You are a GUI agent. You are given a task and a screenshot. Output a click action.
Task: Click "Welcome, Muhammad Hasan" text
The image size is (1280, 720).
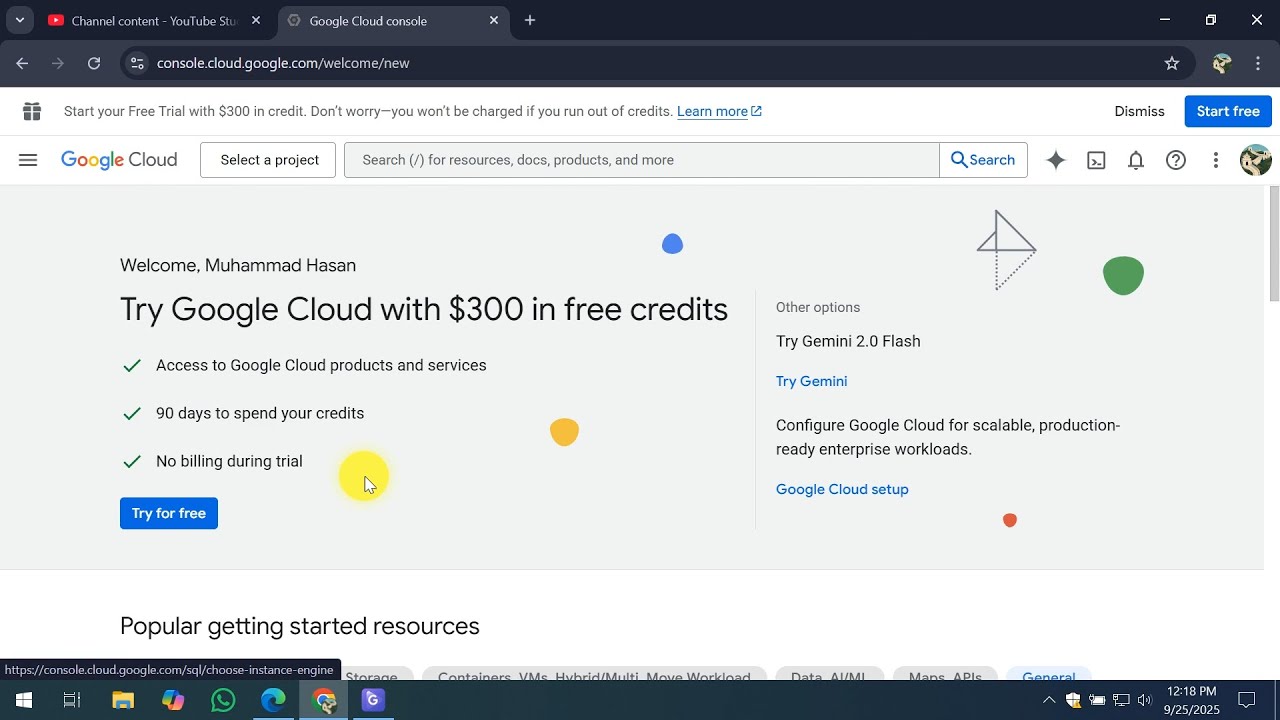(x=238, y=265)
